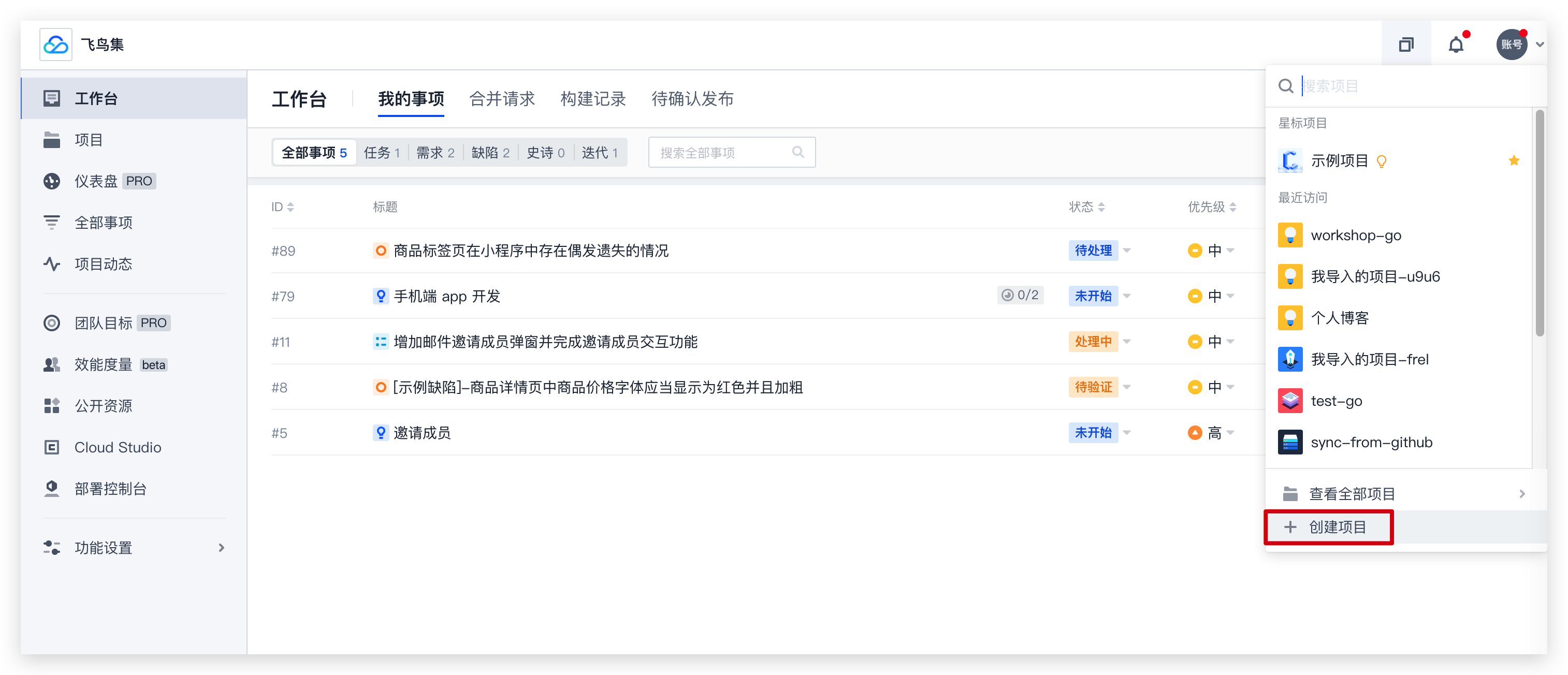Screen dimensions: 1568x675
Task: Open the 示例缺陷 商品详情页 issue
Action: tap(598, 387)
